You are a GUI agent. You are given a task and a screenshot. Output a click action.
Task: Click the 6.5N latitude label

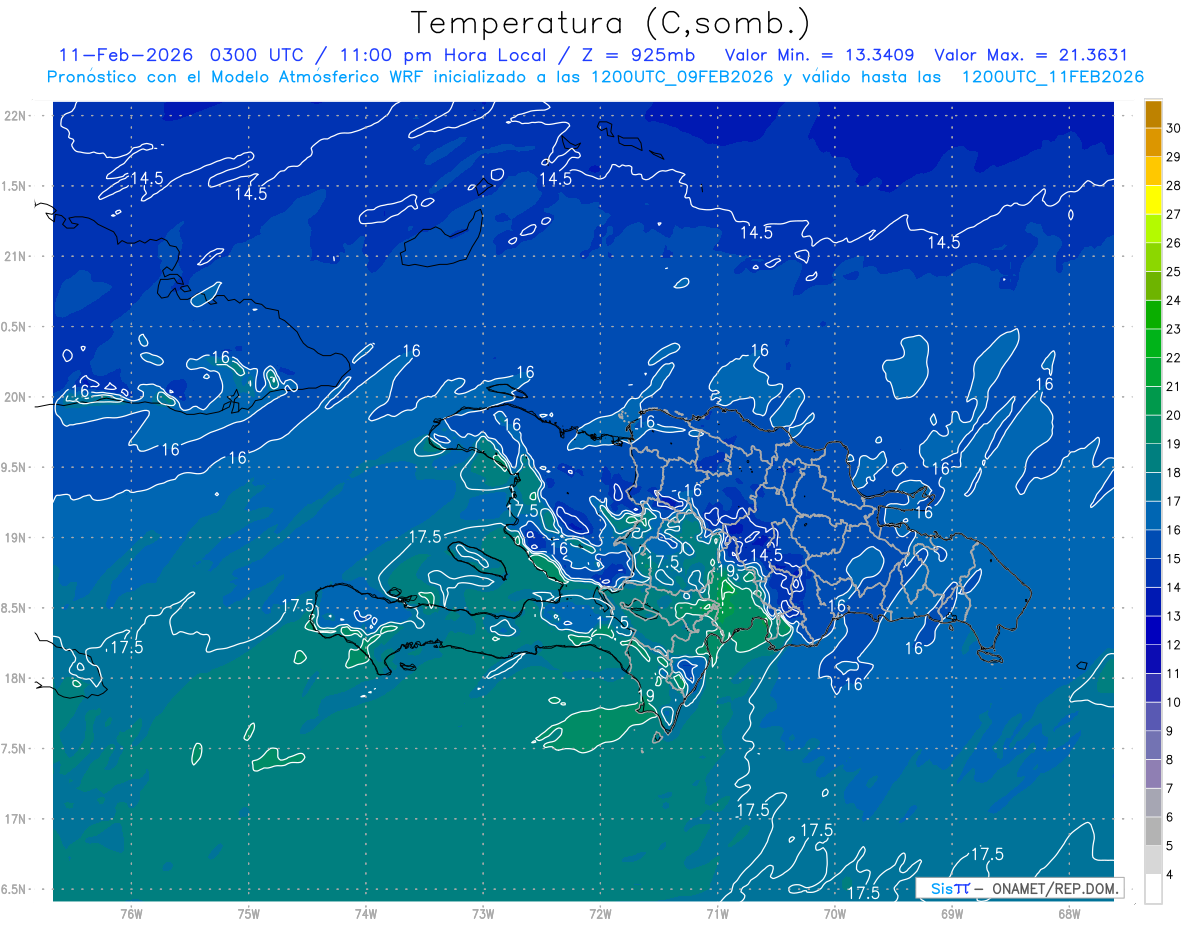tap(15, 890)
